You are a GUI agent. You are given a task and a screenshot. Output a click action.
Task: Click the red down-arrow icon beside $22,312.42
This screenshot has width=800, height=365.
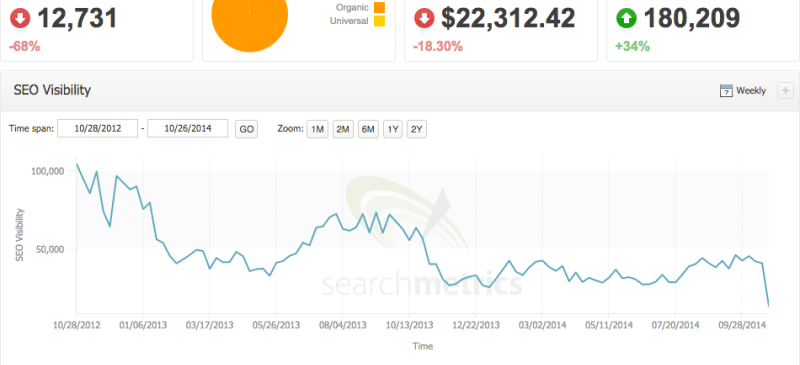click(424, 19)
